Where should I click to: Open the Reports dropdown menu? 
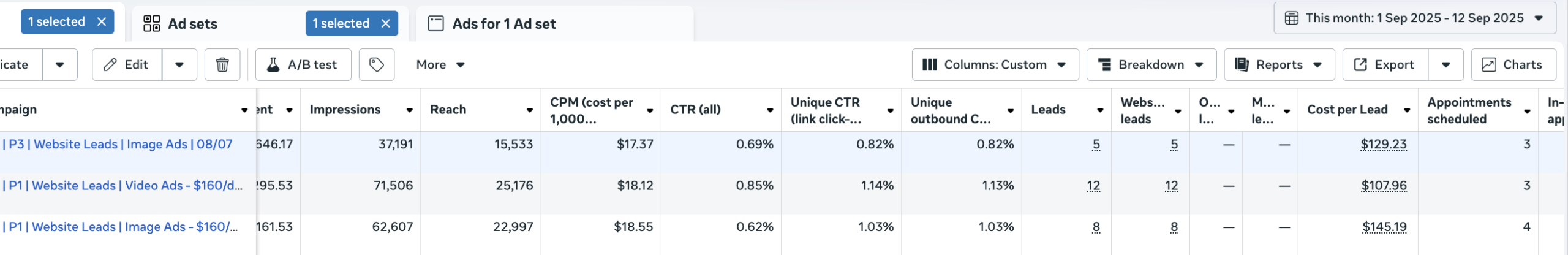click(x=1279, y=64)
